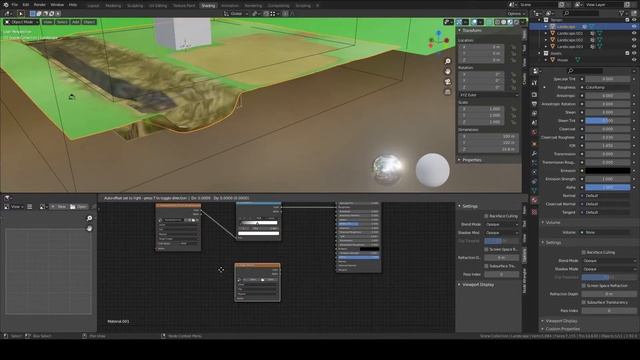640x360 pixels.
Task: Open the Object Data properties tab icon
Action: pyautogui.click(x=534, y=191)
